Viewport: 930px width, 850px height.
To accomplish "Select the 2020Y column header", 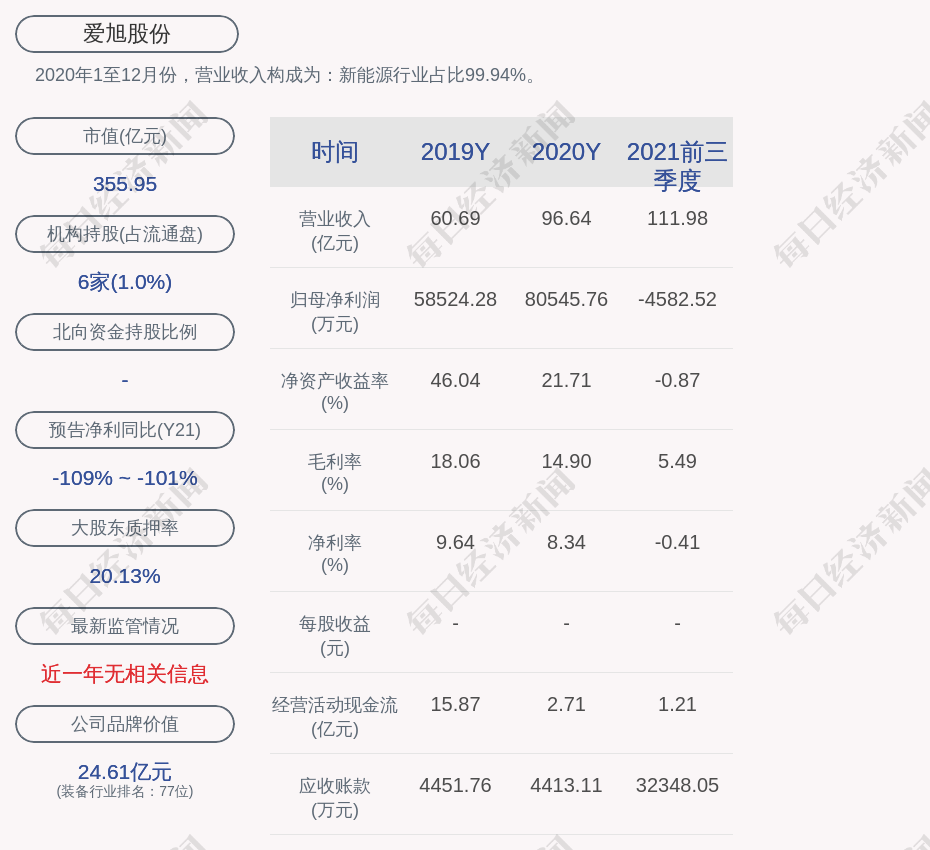I will click(566, 152).
